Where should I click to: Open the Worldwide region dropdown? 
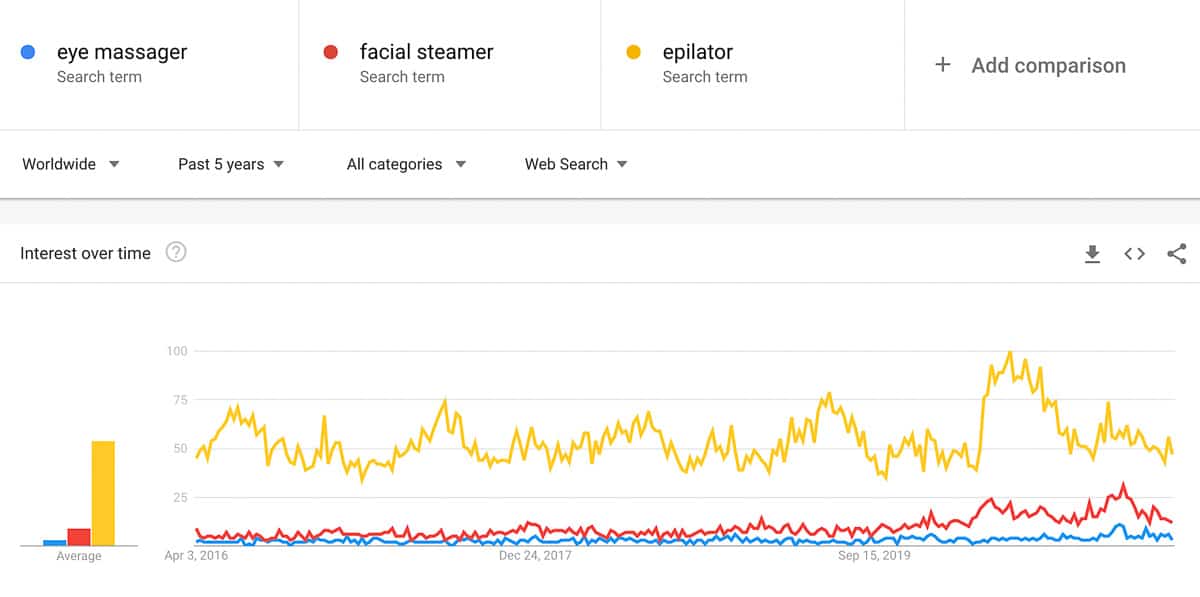[x=71, y=164]
